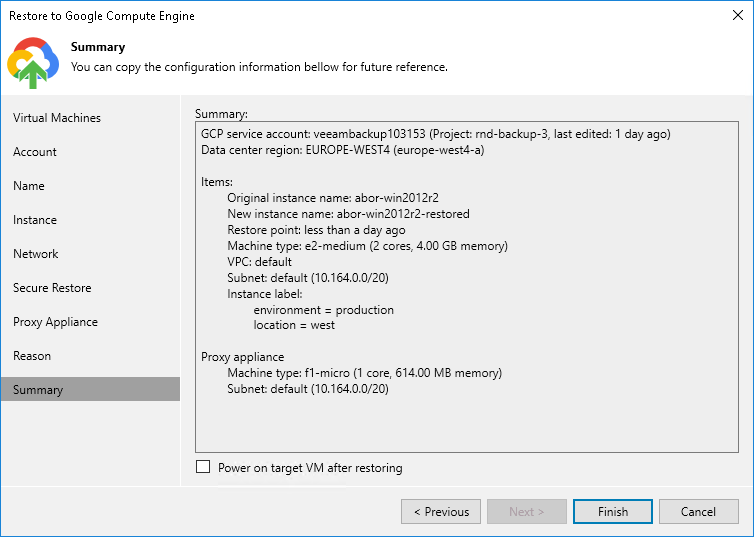Click the Google Cloud restore wizard icon
The height and width of the screenshot is (537, 754).
tap(32, 62)
